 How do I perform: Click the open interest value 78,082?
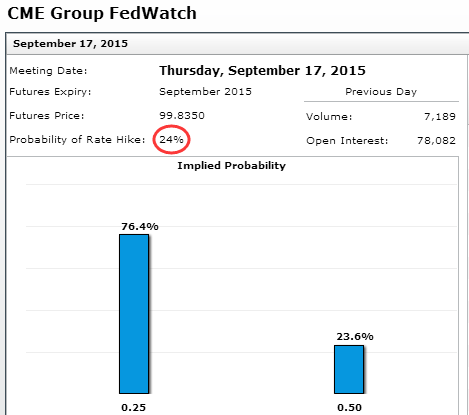click(436, 141)
